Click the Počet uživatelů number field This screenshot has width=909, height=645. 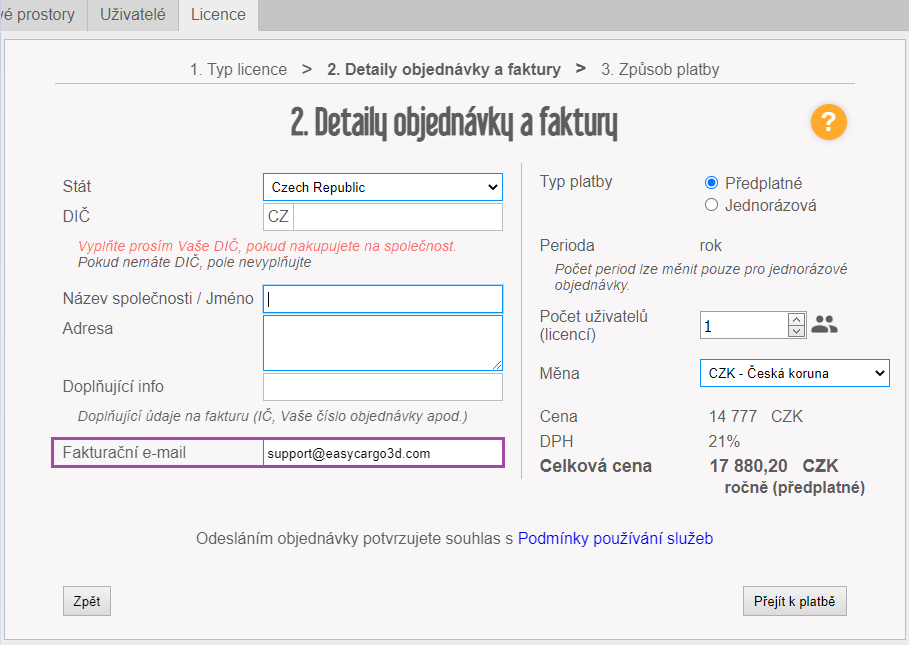[x=744, y=326]
